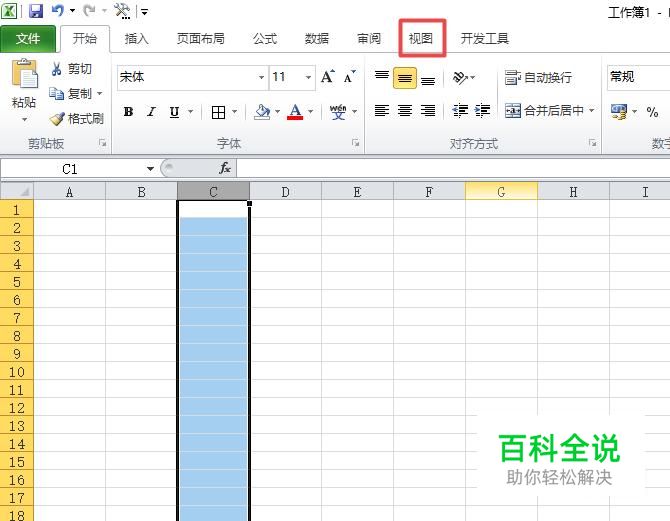Image resolution: width=670 pixels, height=521 pixels.
Task: Undo the last action
Action: [x=57, y=11]
